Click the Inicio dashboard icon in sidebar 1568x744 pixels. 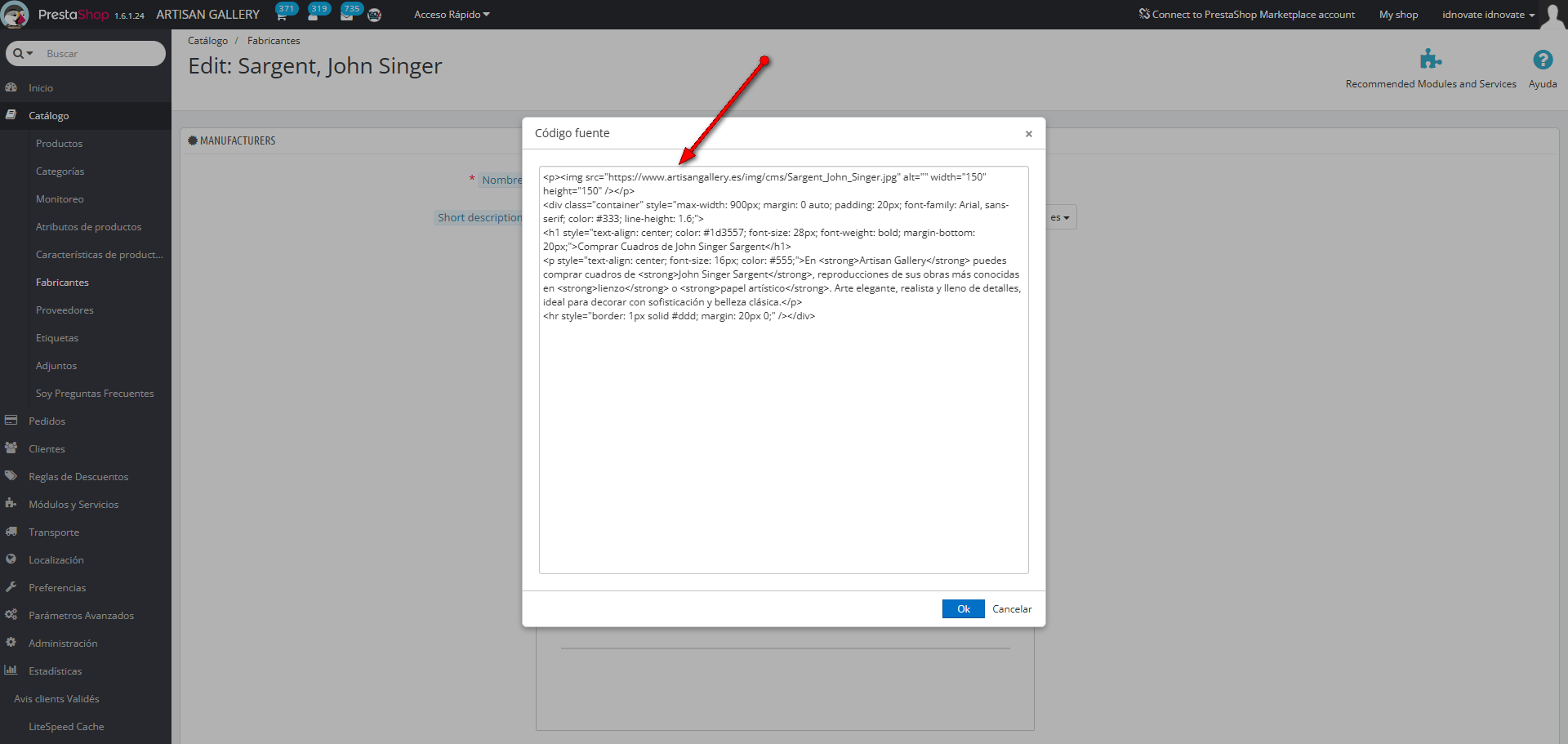[x=11, y=87]
